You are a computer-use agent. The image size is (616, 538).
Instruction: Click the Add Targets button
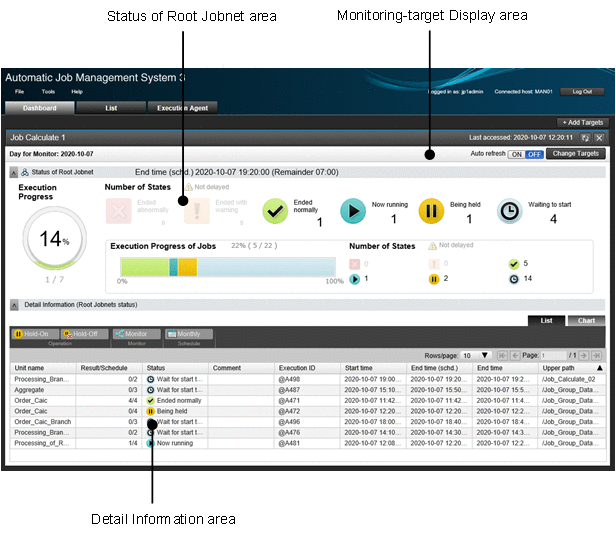[x=582, y=122]
